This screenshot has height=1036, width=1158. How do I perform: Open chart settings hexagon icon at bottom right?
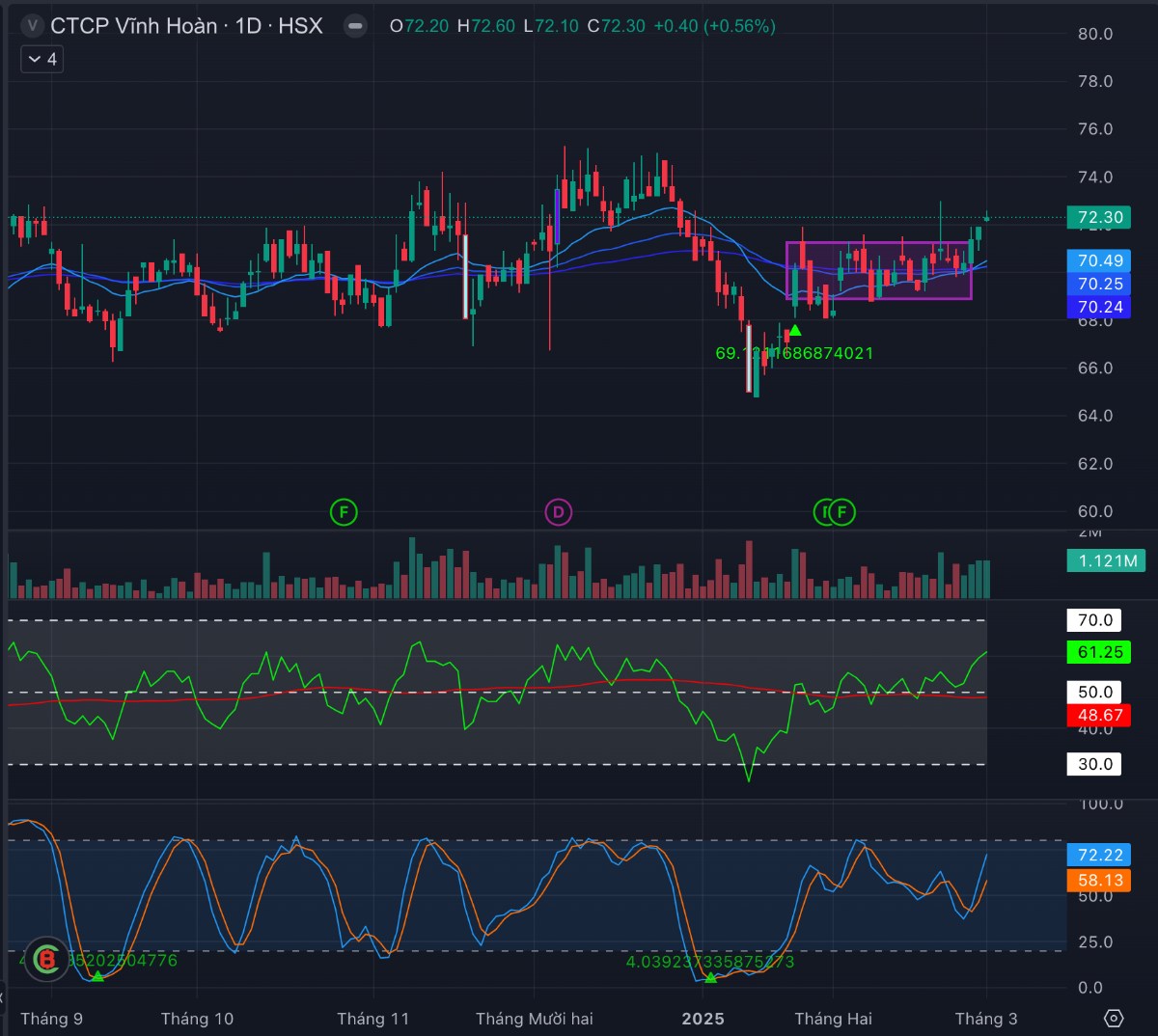coord(1114,1019)
